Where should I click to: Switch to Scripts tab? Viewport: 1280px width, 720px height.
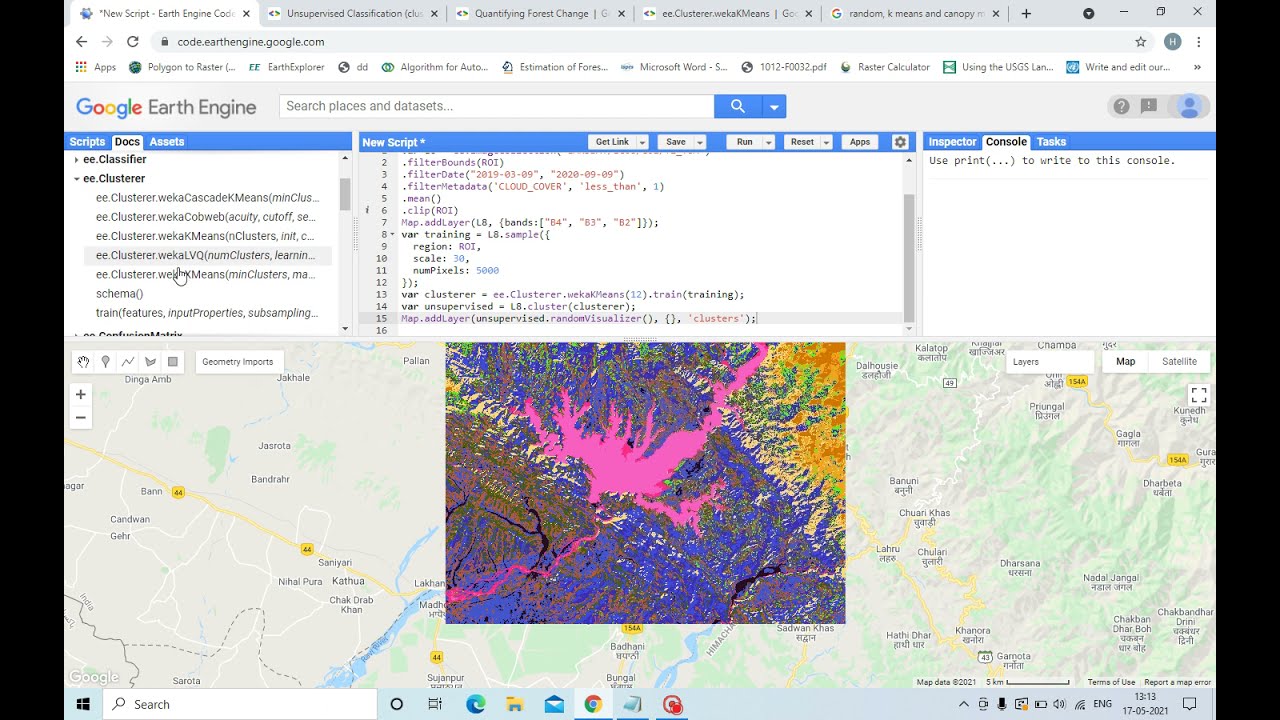coord(87,142)
